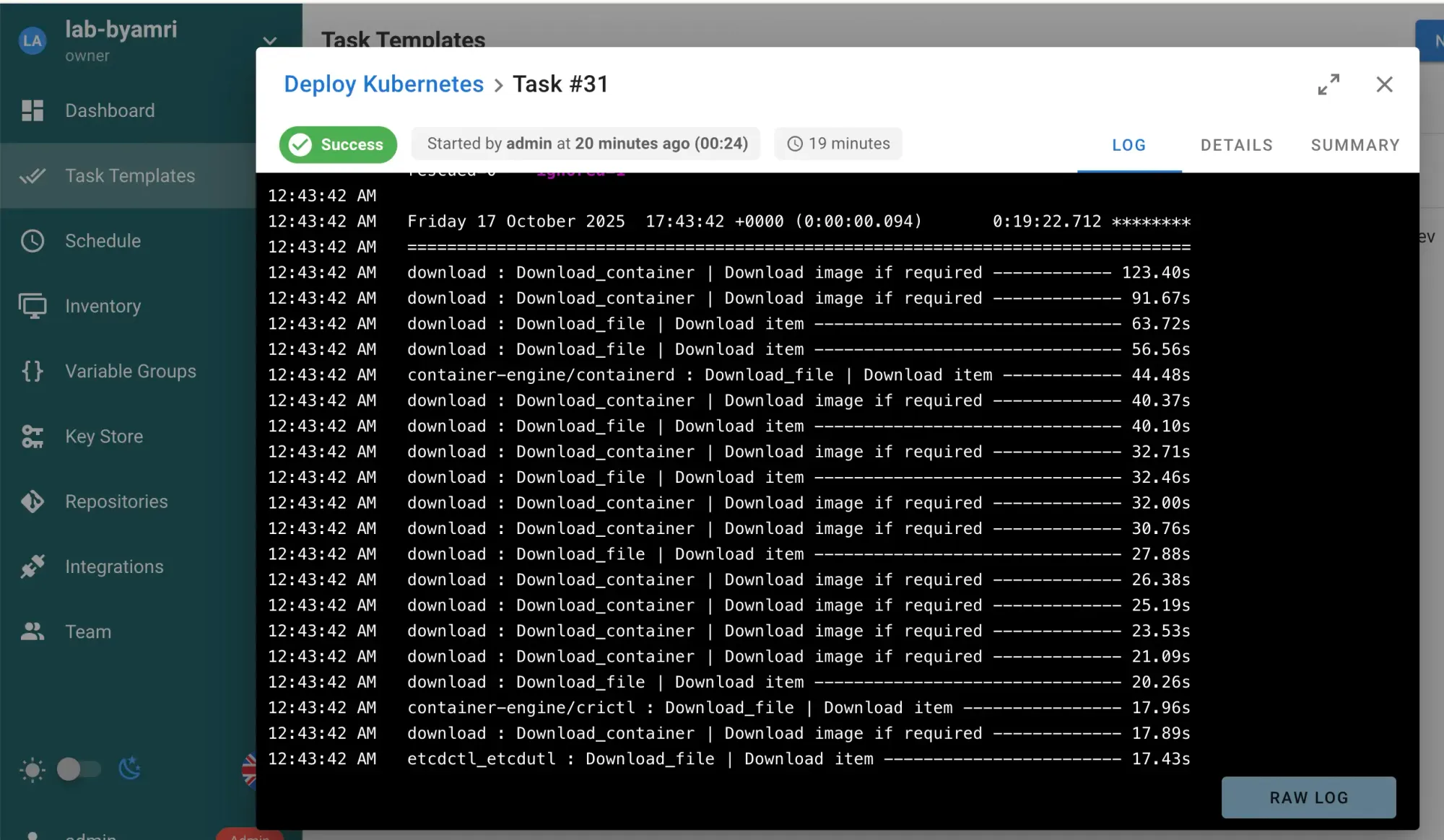Open the Deploy Kubernetes breadcrumb link
1444x840 pixels.
[x=383, y=84]
